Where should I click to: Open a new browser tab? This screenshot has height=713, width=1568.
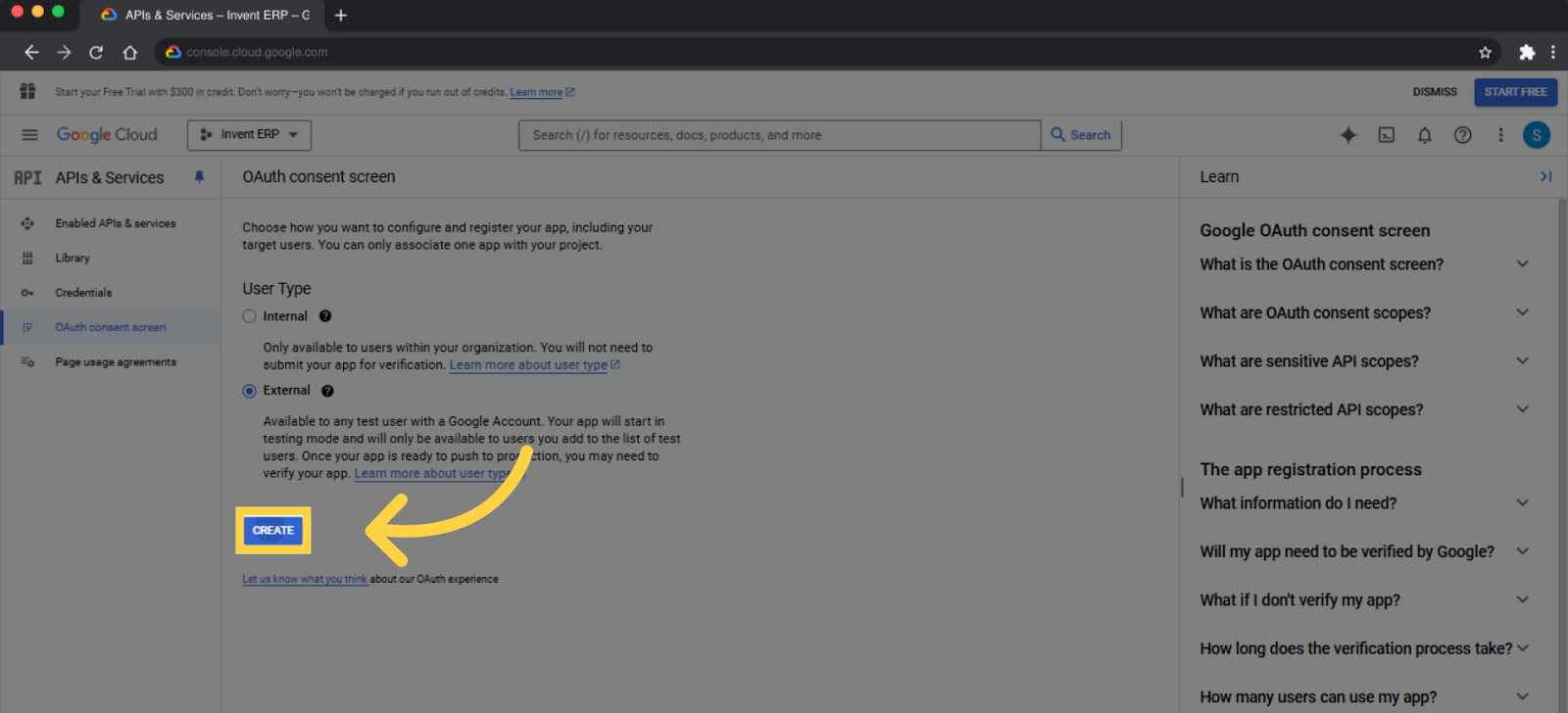click(340, 15)
